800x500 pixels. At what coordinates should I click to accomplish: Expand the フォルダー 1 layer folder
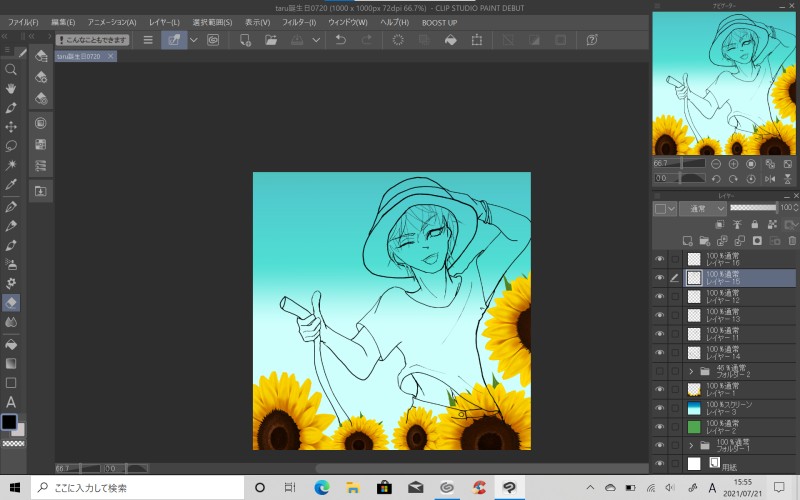[691, 445]
